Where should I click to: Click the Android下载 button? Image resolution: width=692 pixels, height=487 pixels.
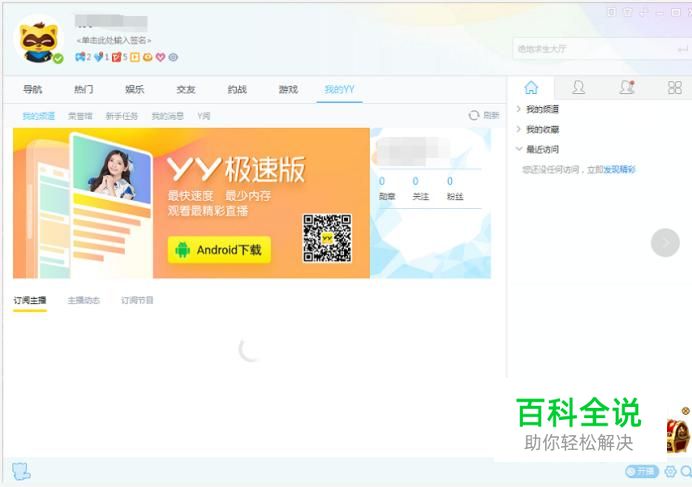(219, 250)
